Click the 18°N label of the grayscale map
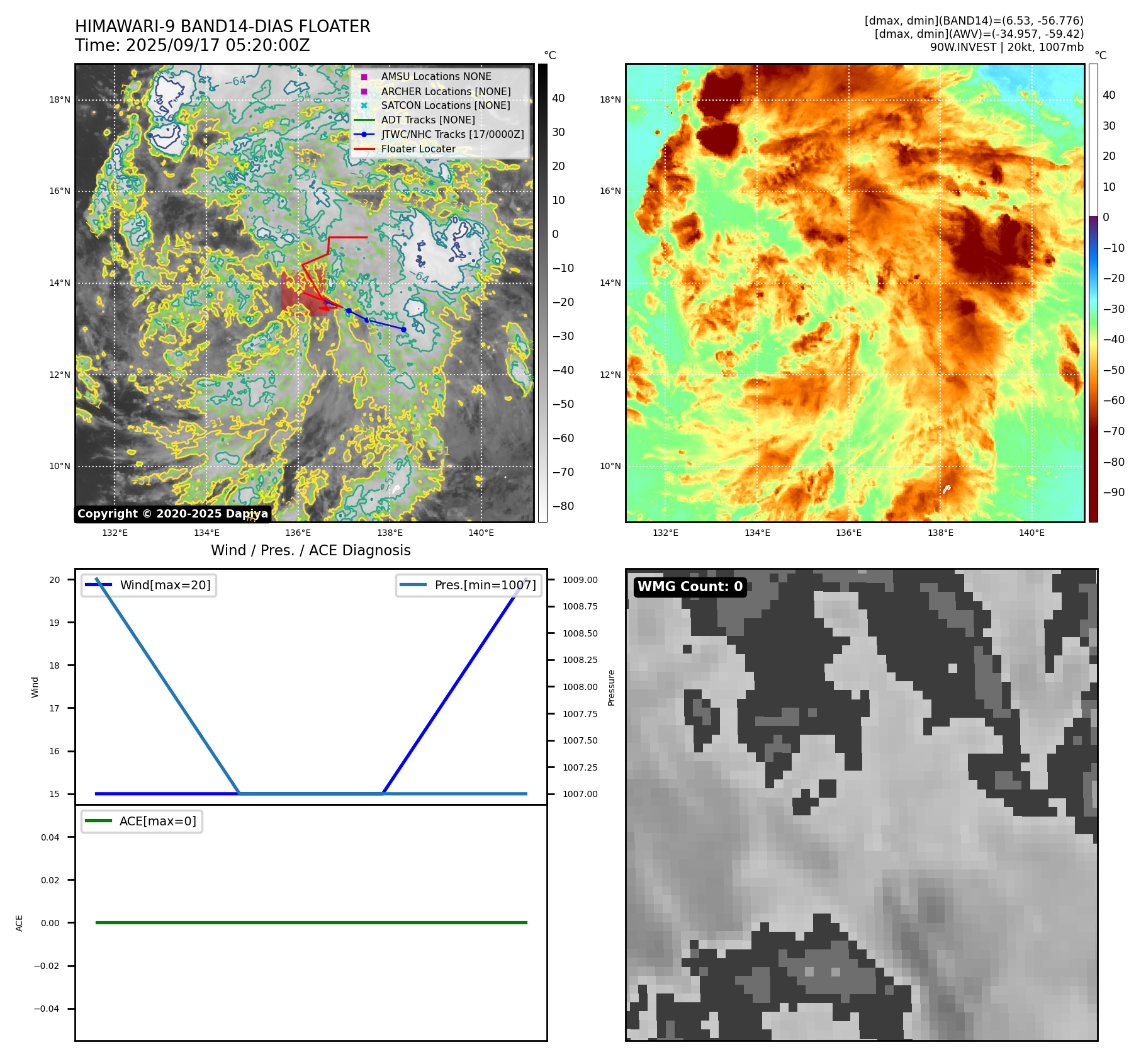The width and height of the screenshot is (1141, 1064). (x=60, y=99)
